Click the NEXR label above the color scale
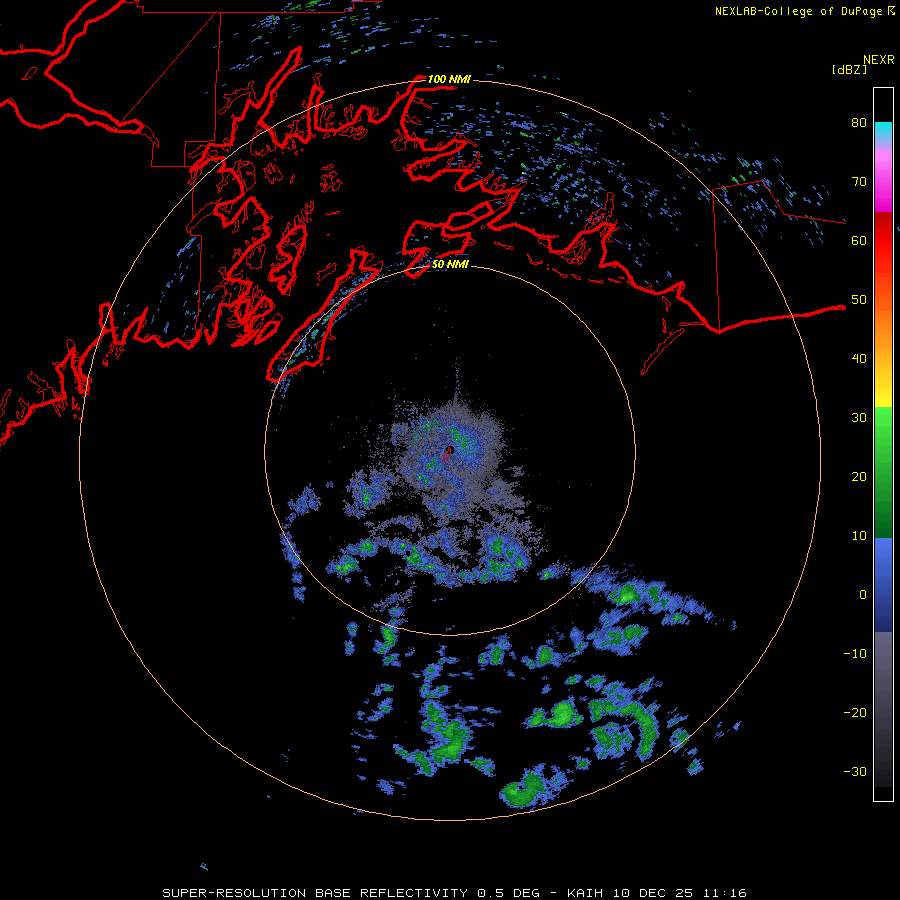900x900 pixels. point(878,60)
